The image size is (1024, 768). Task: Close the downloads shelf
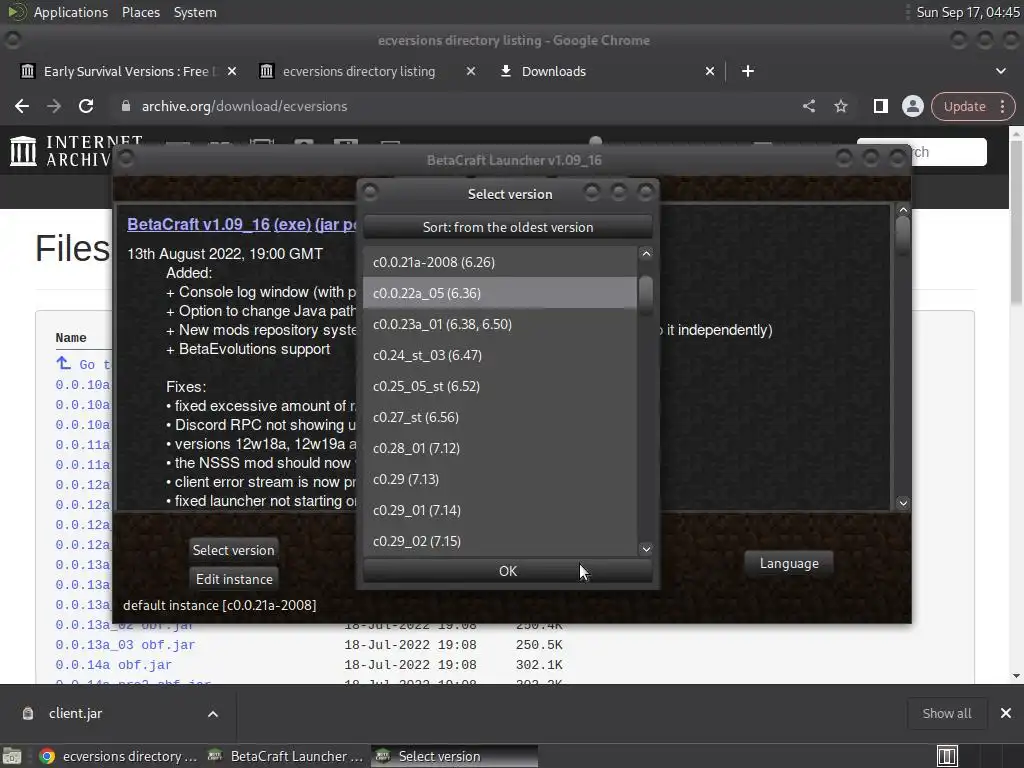click(x=1006, y=713)
